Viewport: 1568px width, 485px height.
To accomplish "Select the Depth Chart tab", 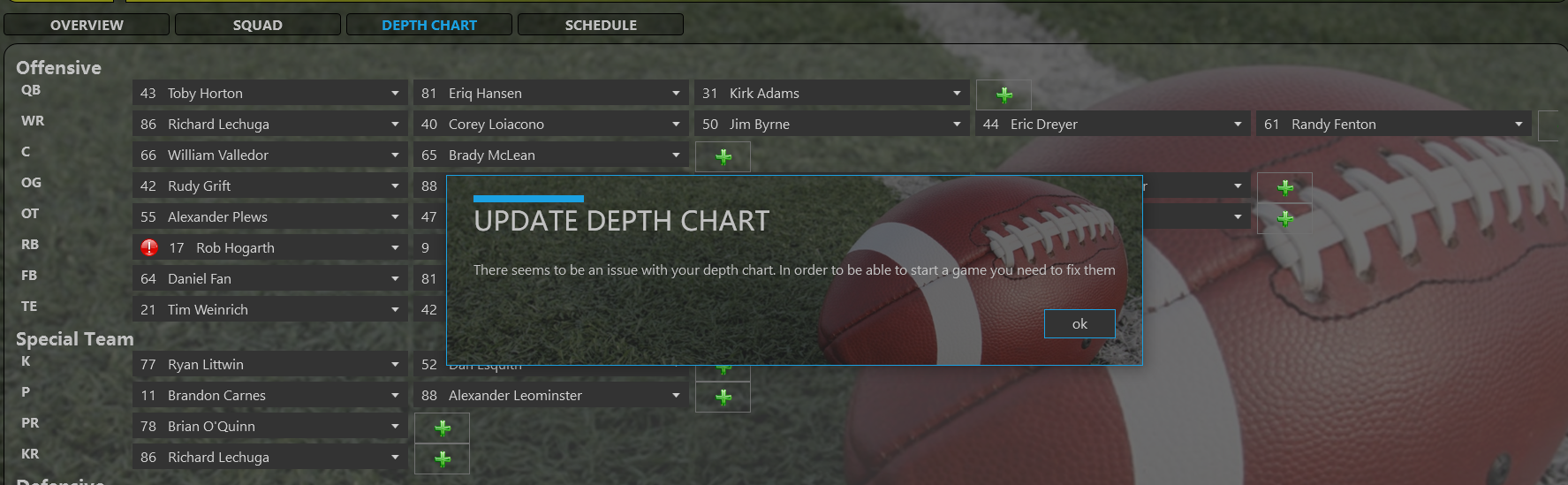I will click(x=429, y=25).
